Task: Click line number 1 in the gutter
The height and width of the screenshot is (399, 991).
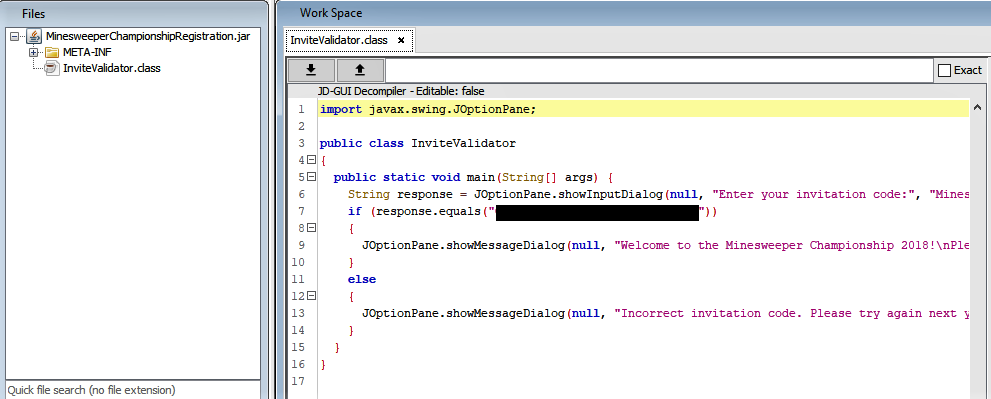Action: pos(301,109)
